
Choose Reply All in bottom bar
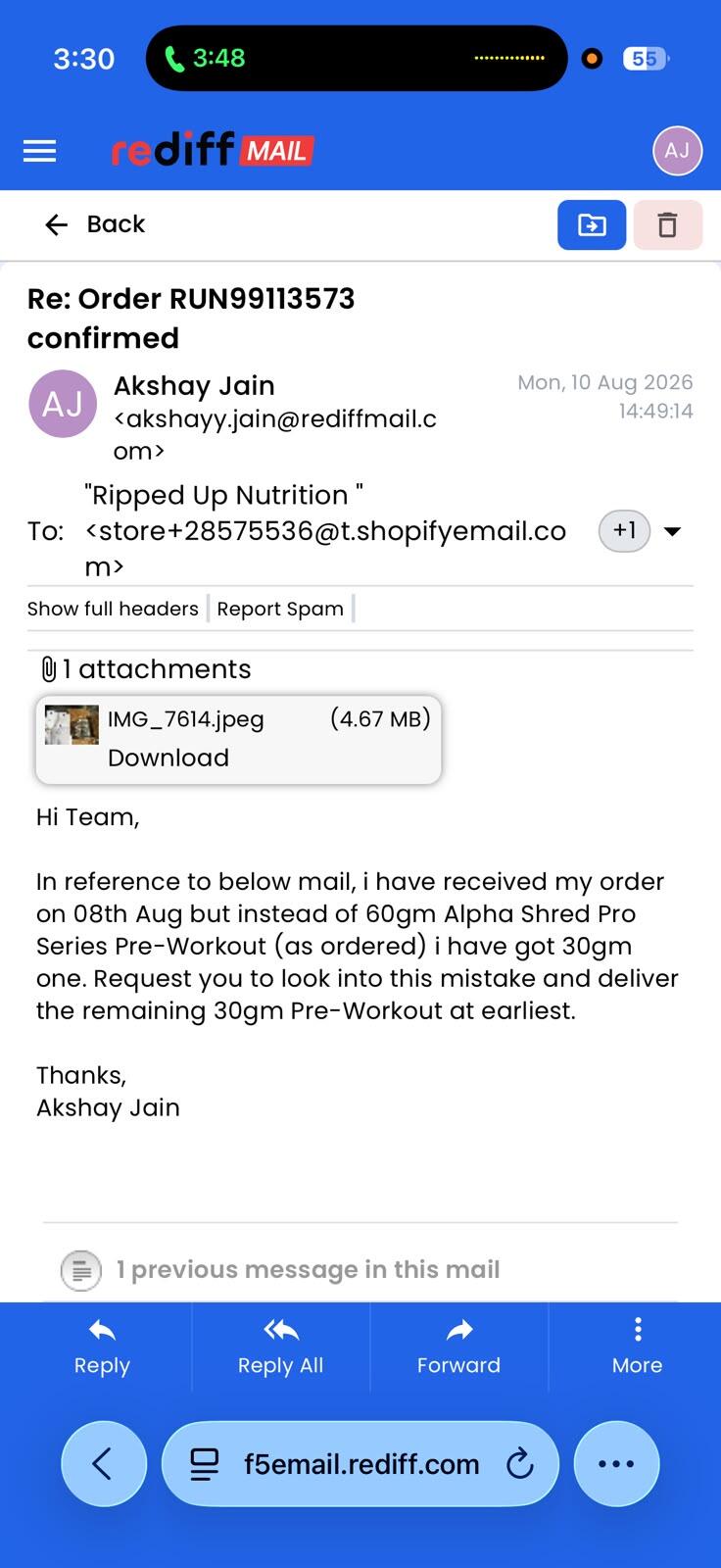tap(280, 1347)
